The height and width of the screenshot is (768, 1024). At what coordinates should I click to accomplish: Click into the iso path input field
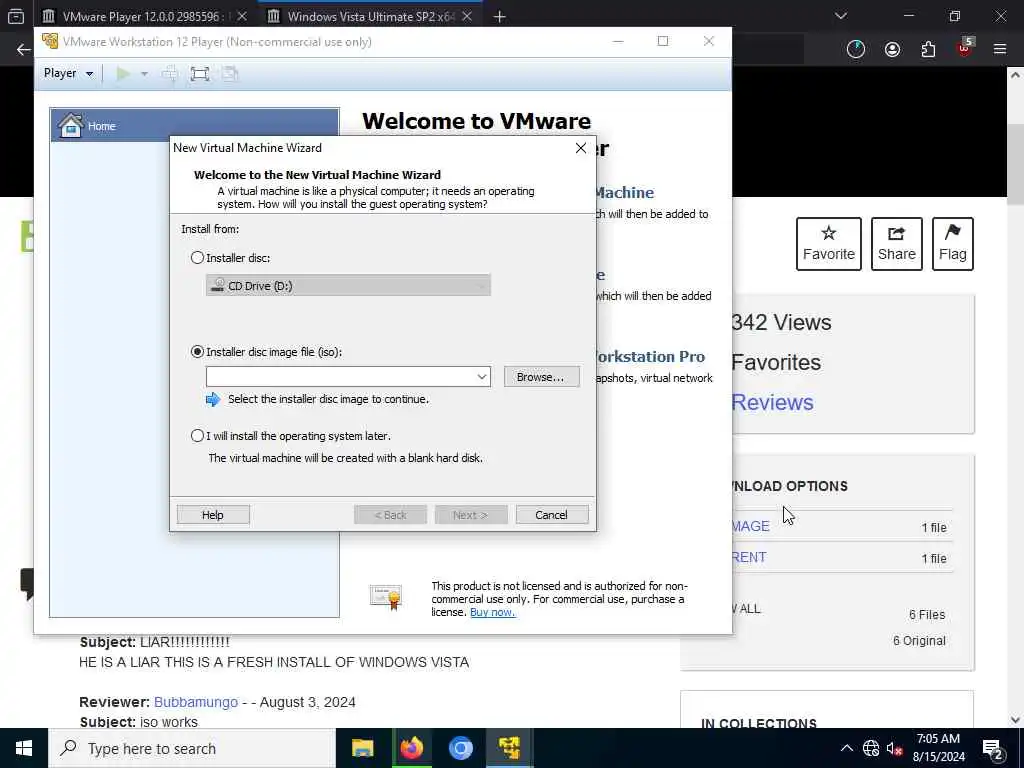340,377
